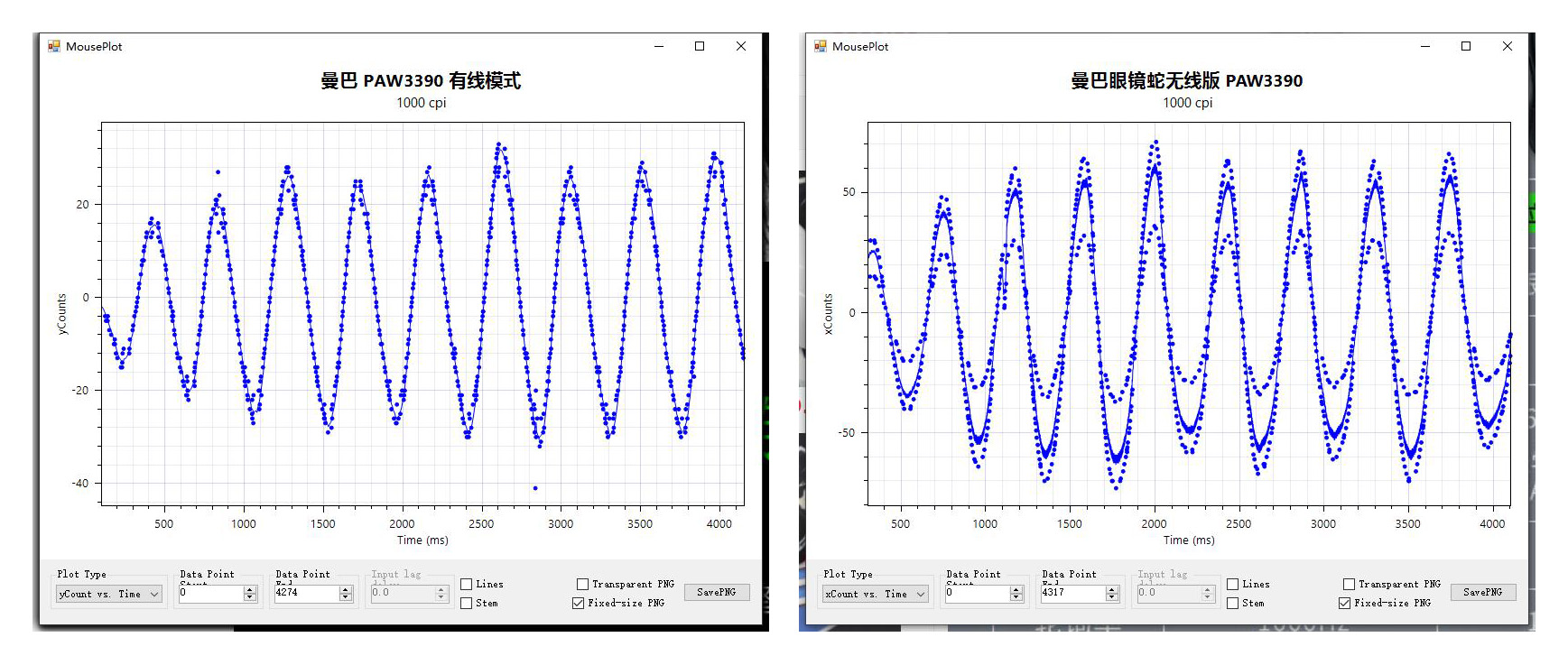Viewport: 1568px width, 665px height.
Task: Enable Lines checkbox in the yCount window
Action: [467, 585]
